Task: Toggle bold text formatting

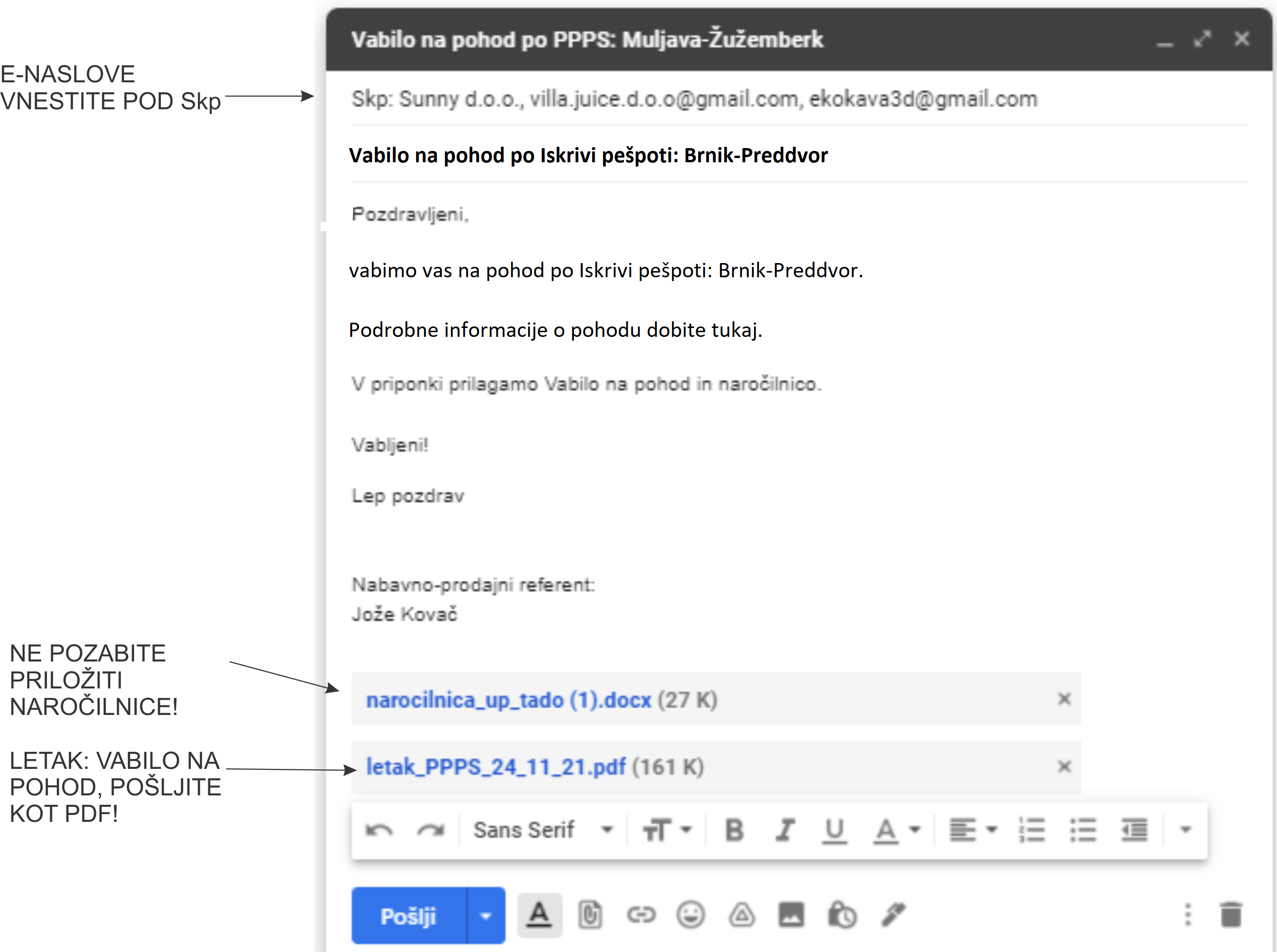Action: [x=734, y=830]
